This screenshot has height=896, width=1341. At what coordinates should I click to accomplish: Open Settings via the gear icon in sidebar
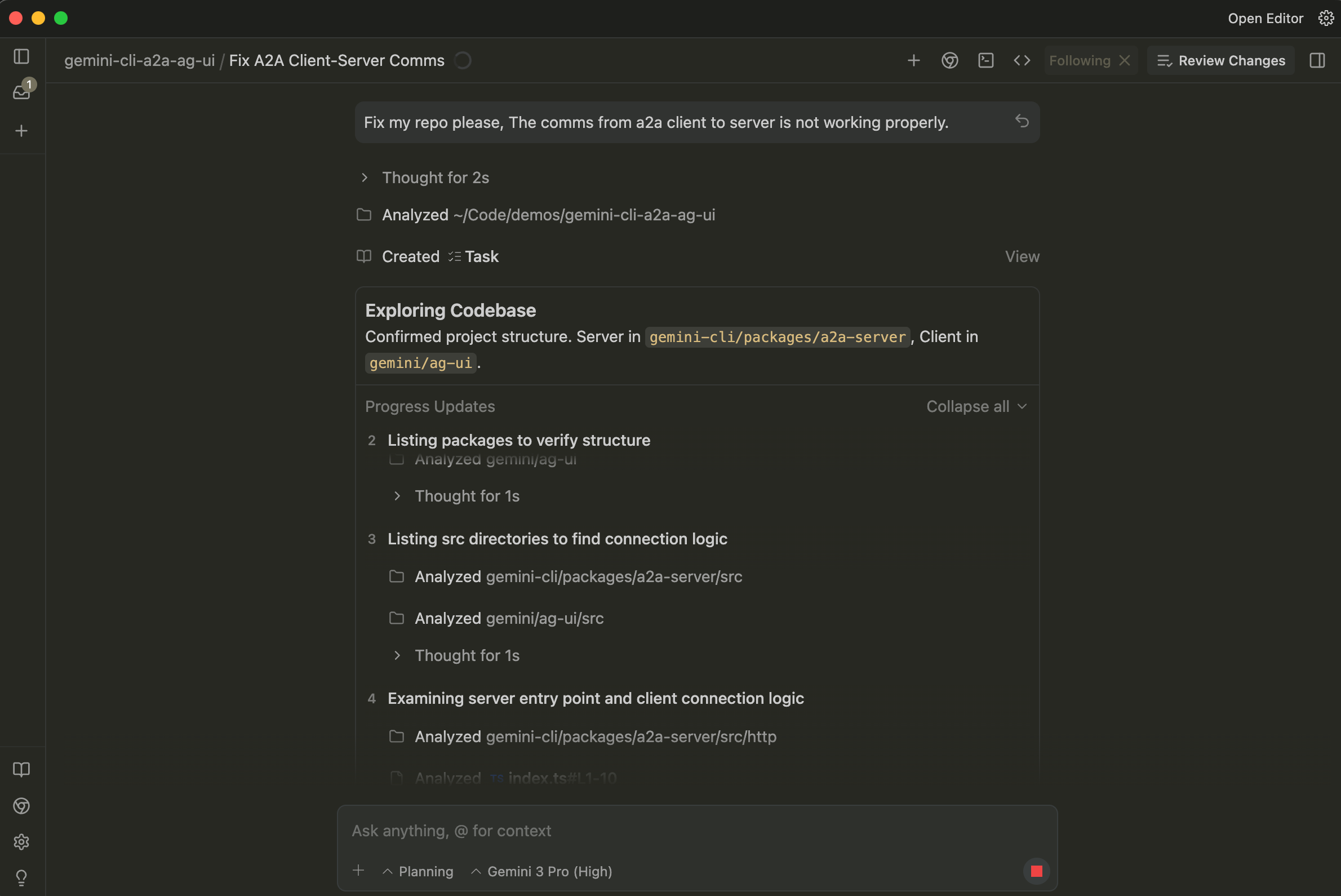[x=21, y=842]
